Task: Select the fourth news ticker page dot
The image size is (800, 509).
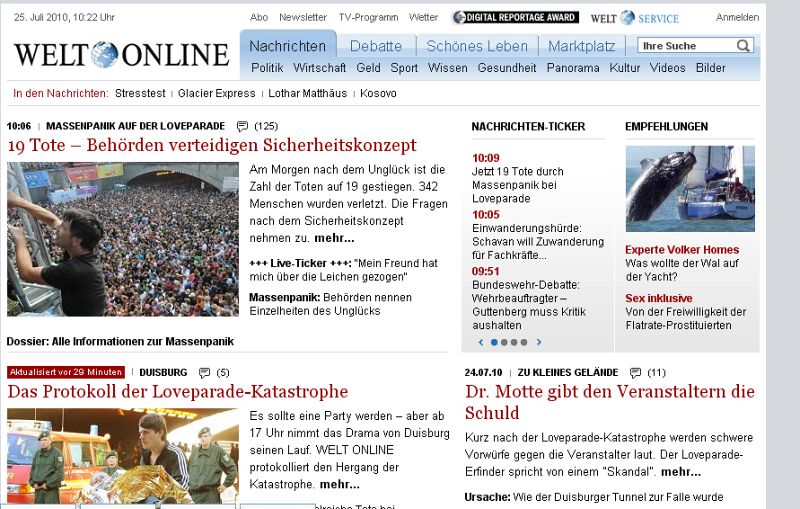Action: [x=524, y=342]
